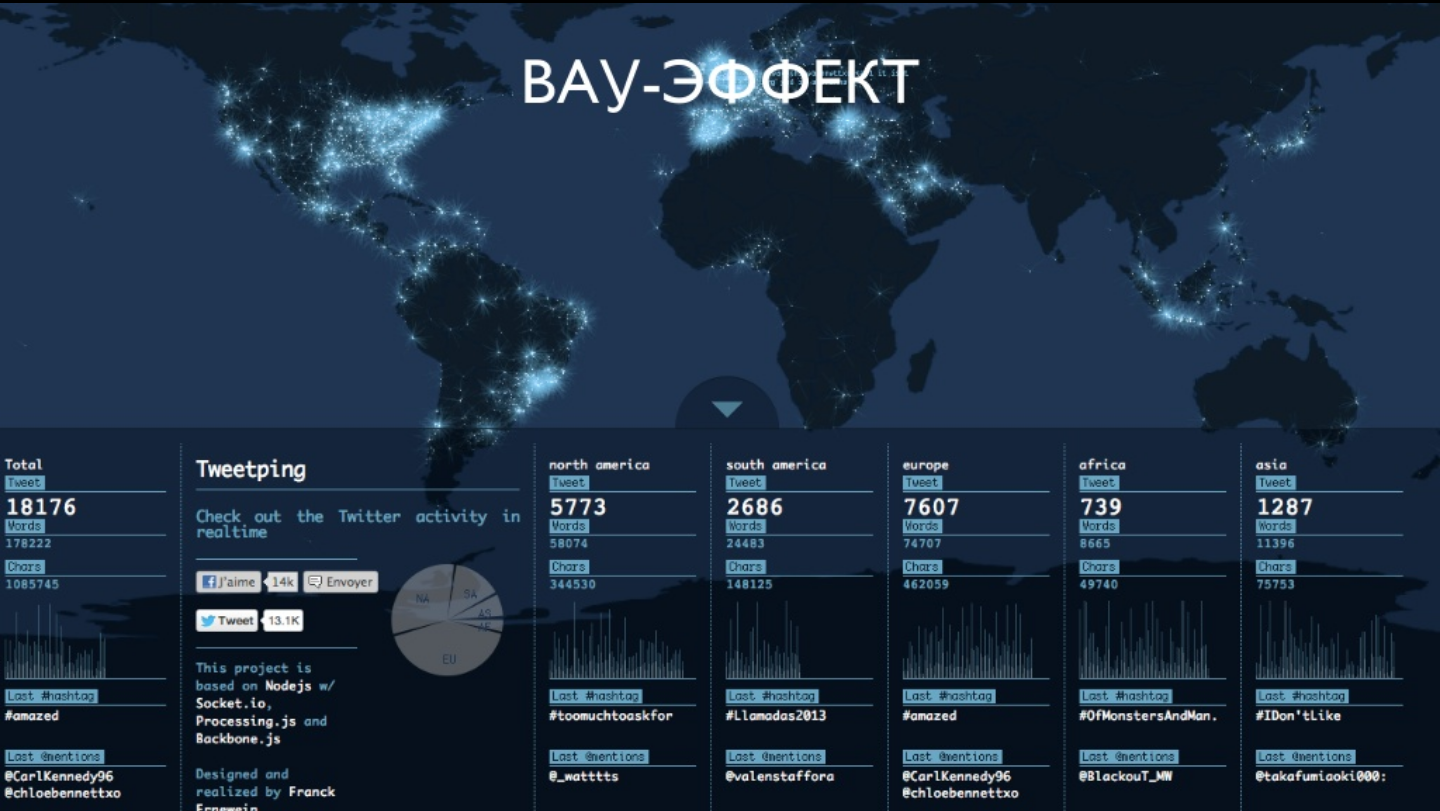
Task: Open the @_watttts mention
Action: [584, 777]
